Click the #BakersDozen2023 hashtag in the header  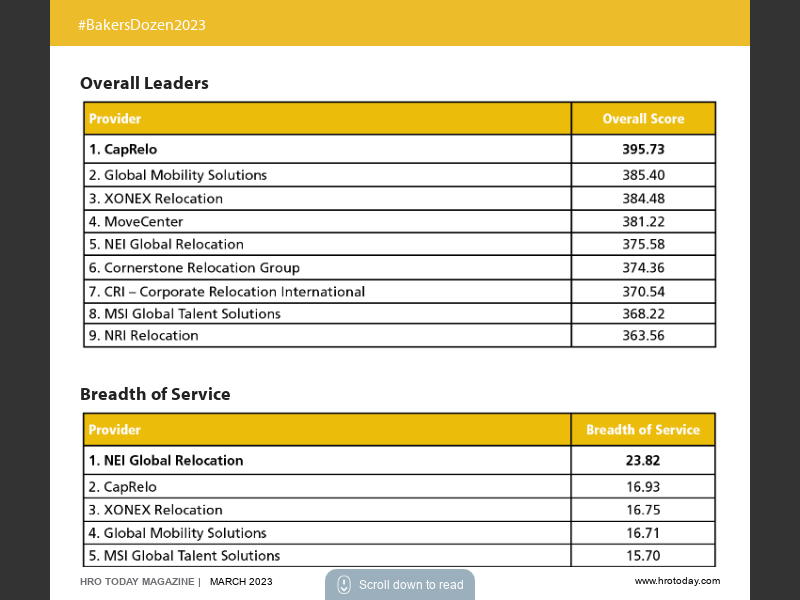point(142,25)
